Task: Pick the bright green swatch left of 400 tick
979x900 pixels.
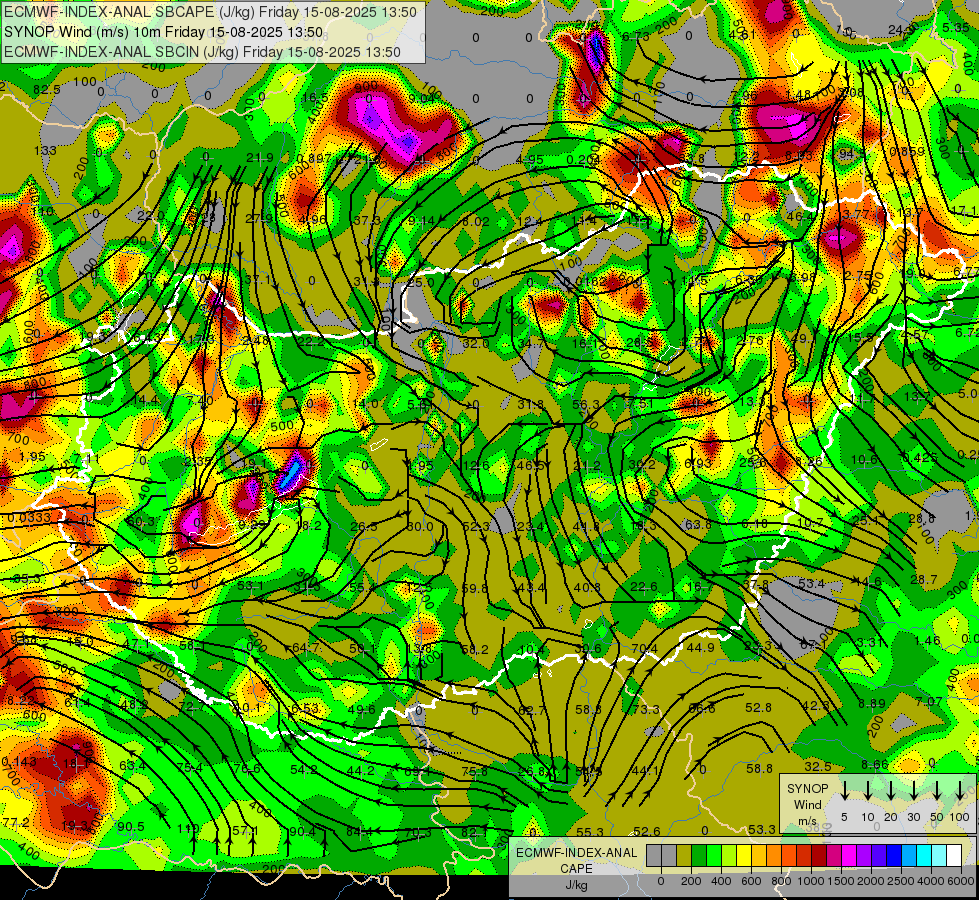Action: 714,855
